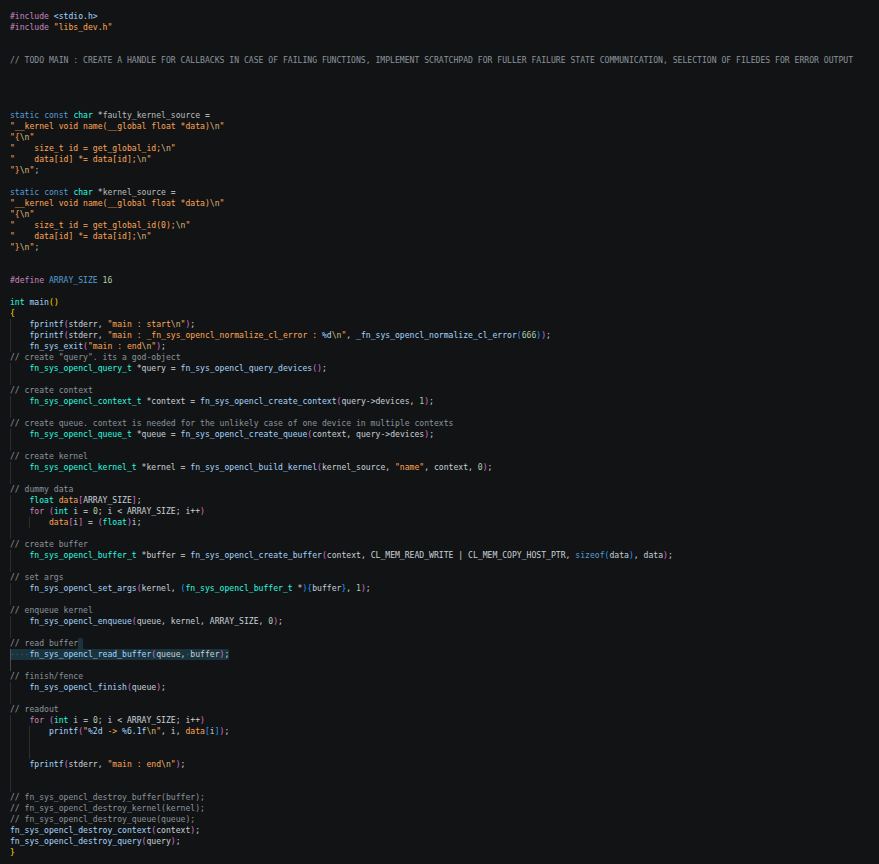879x864 pixels.
Task: Click the '// create buffer' comment
Action: click(49, 544)
